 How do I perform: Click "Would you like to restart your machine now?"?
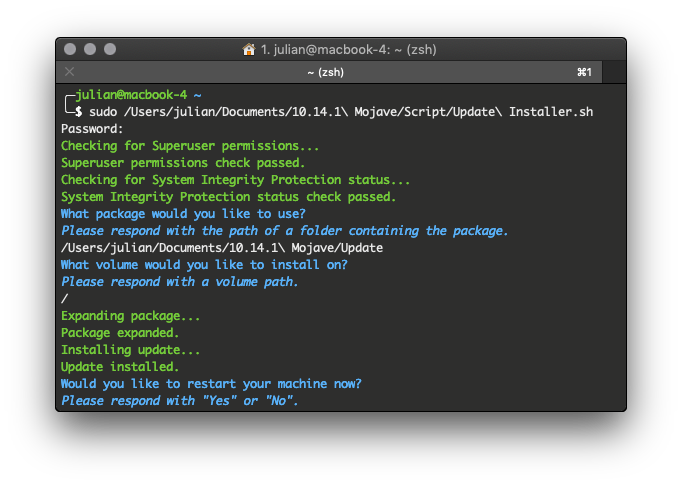pyautogui.click(x=211, y=384)
